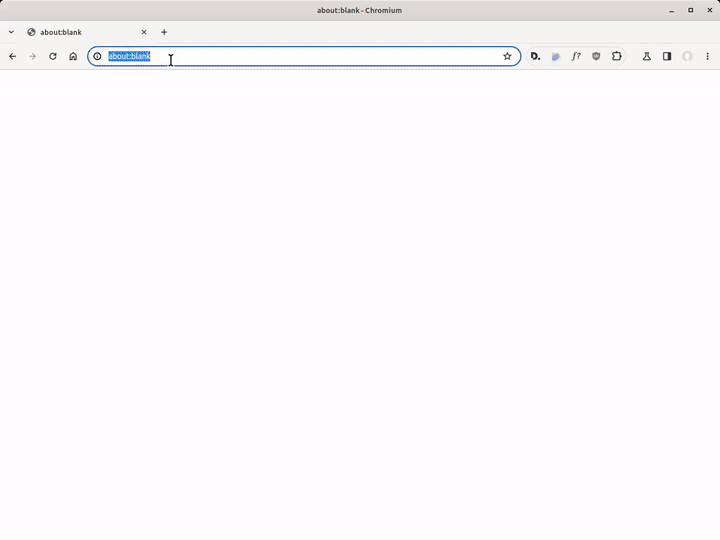Viewport: 720px width, 540px height.
Task: Select the about:blank tab
Action: [x=80, y=32]
